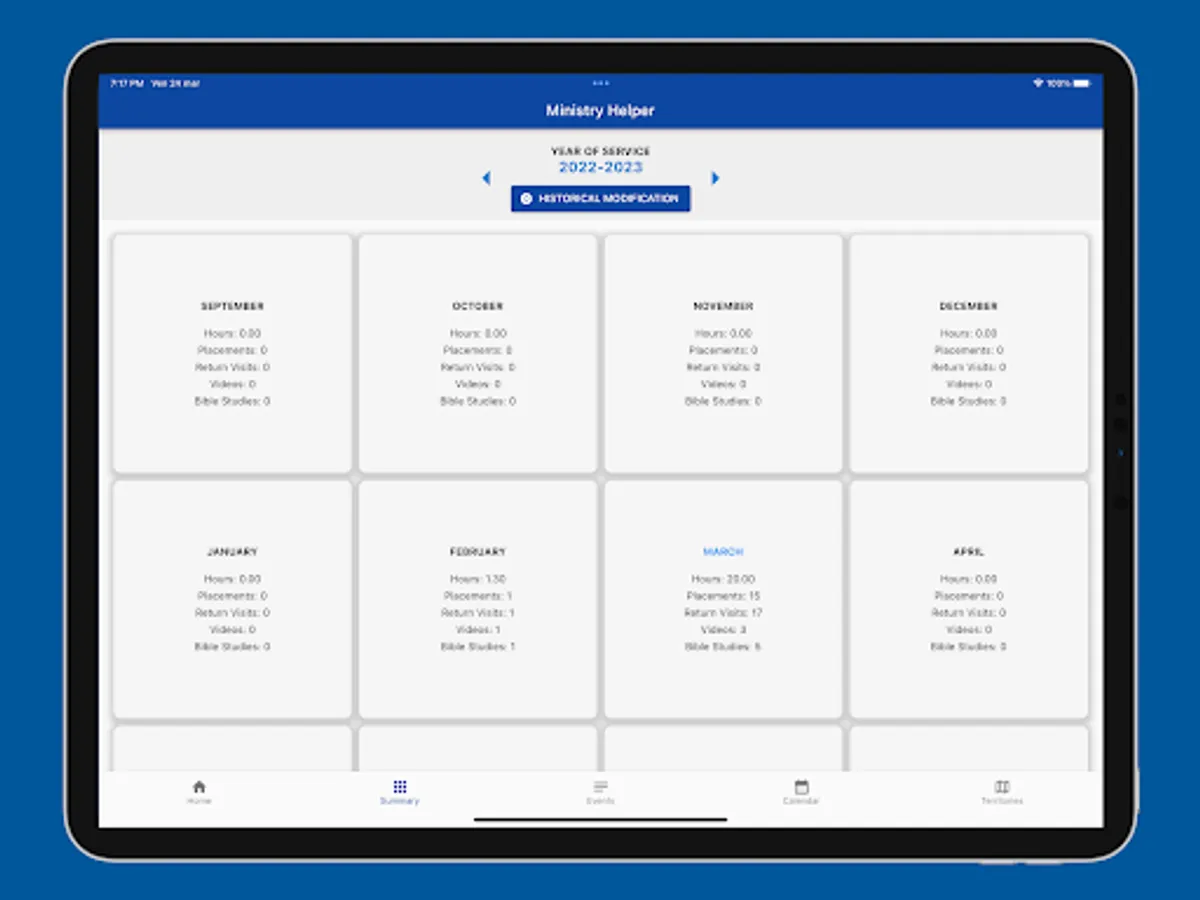The height and width of the screenshot is (900, 1200).
Task: Click March Return Visits: 17 value
Action: pyautogui.click(x=723, y=613)
